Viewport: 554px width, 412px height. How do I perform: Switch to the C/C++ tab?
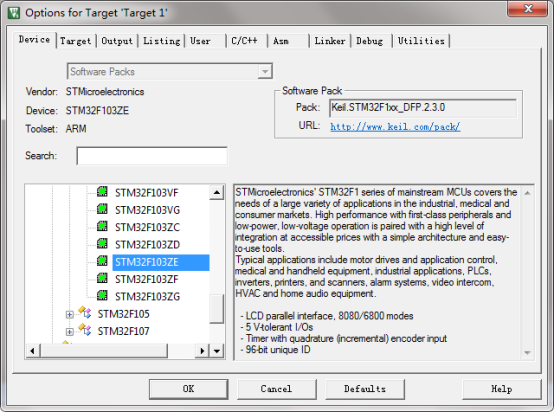click(246, 41)
